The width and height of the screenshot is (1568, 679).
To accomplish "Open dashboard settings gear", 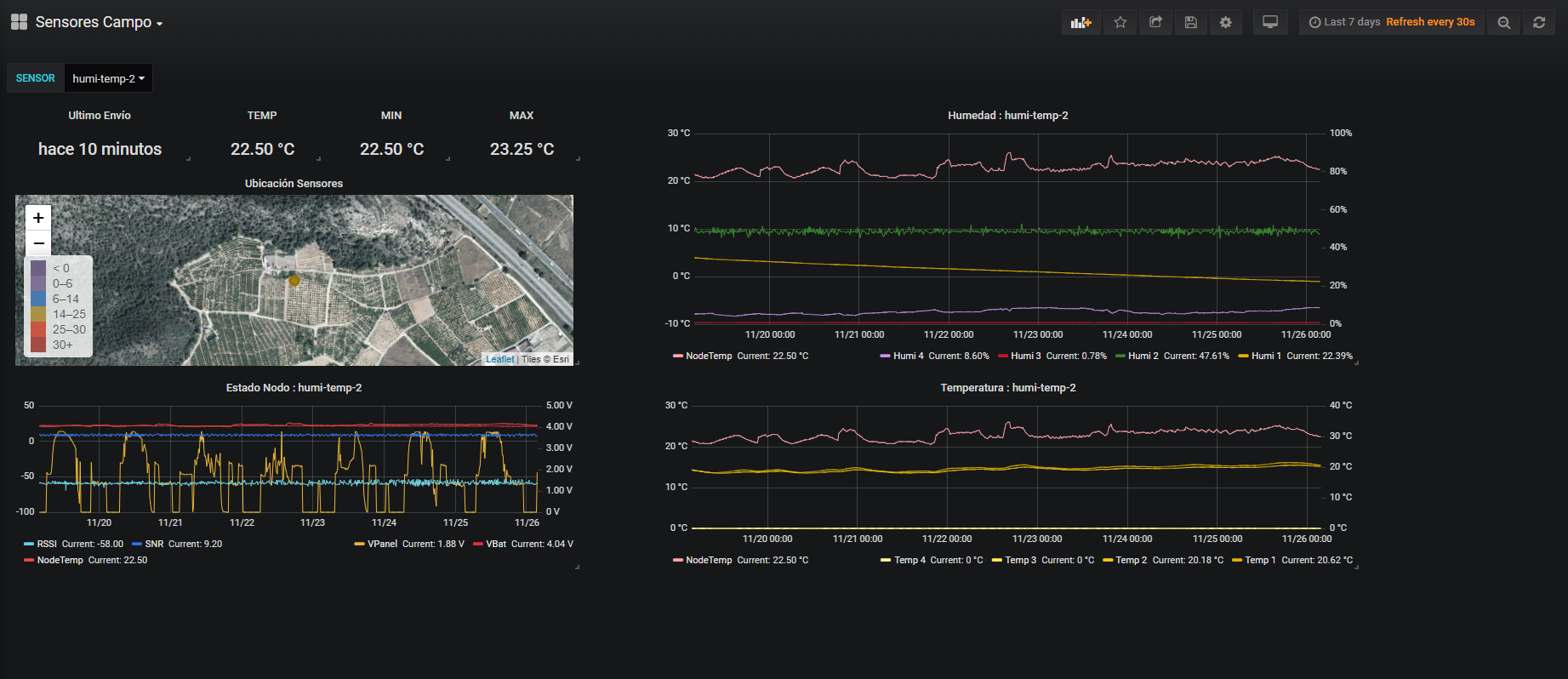I will (1226, 23).
